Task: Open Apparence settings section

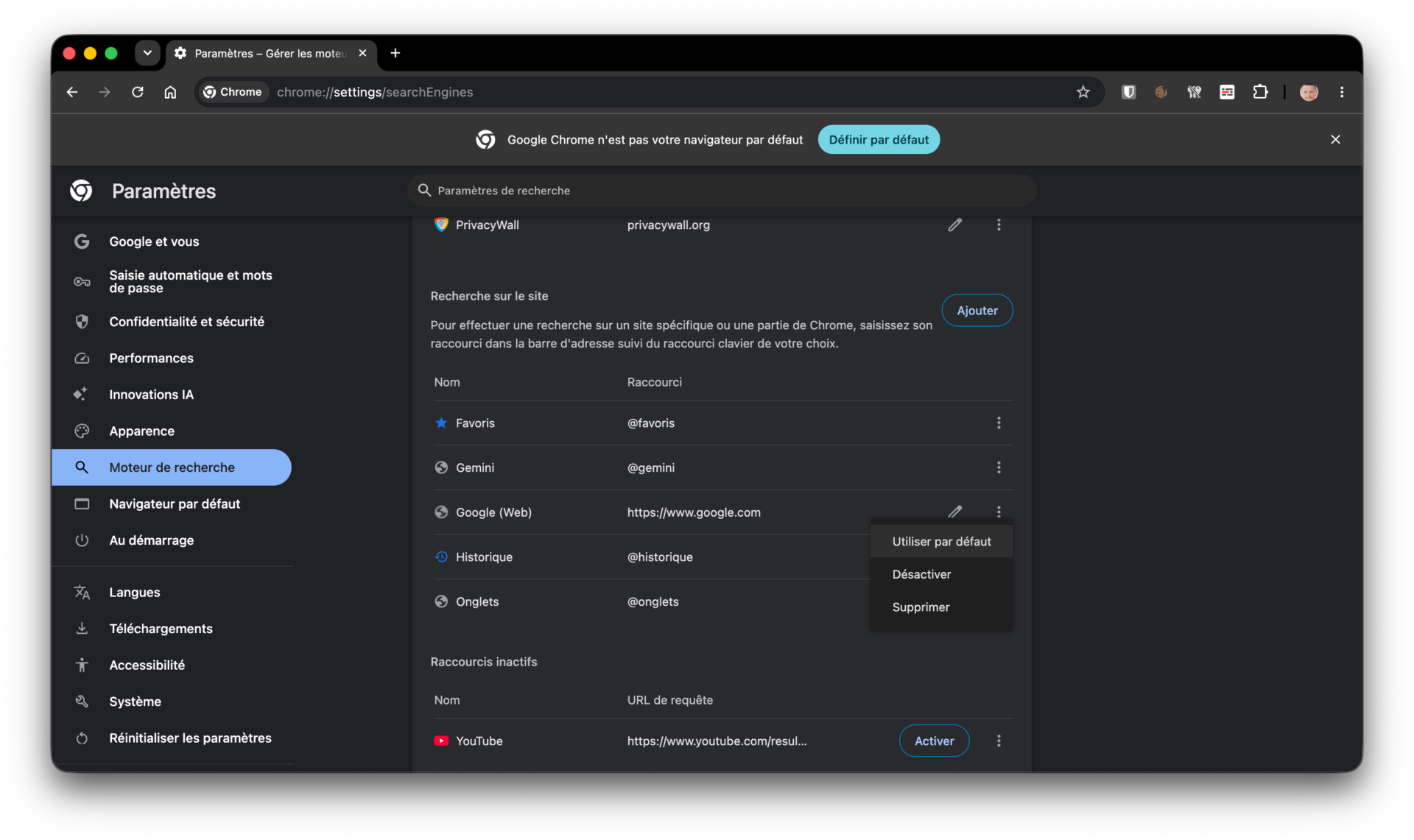Action: tap(172, 431)
